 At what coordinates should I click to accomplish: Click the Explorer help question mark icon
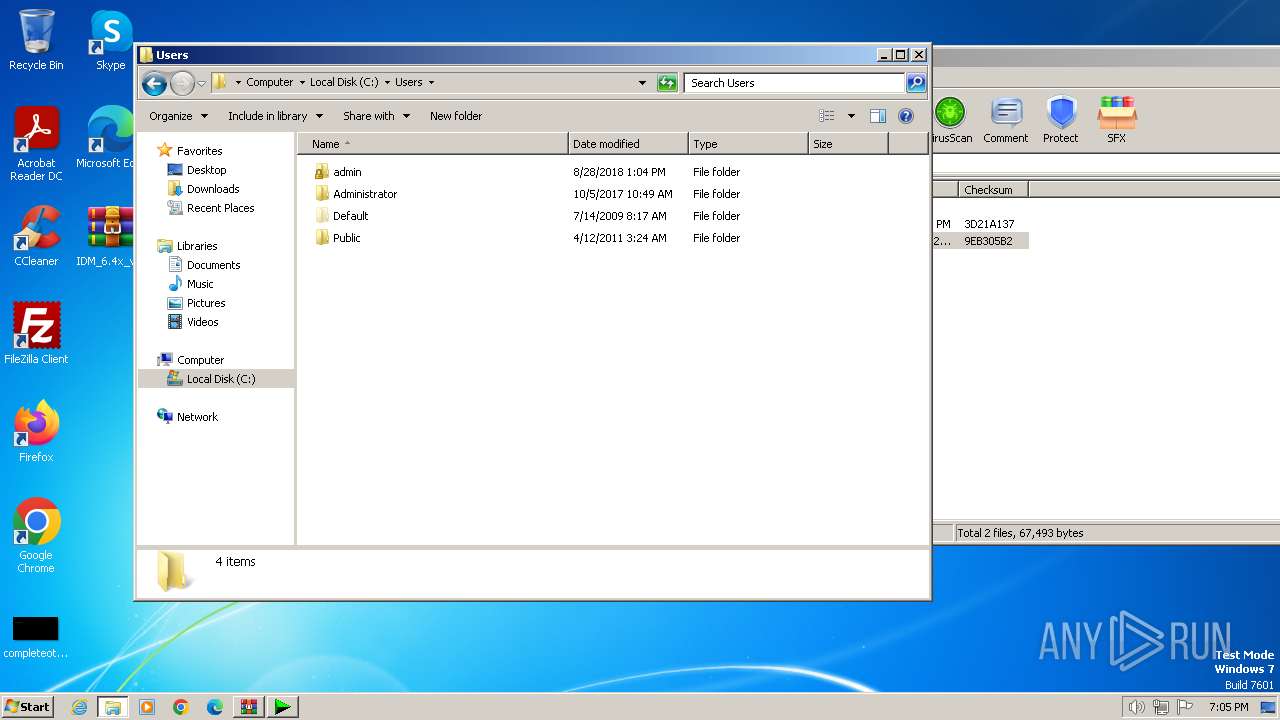[906, 116]
